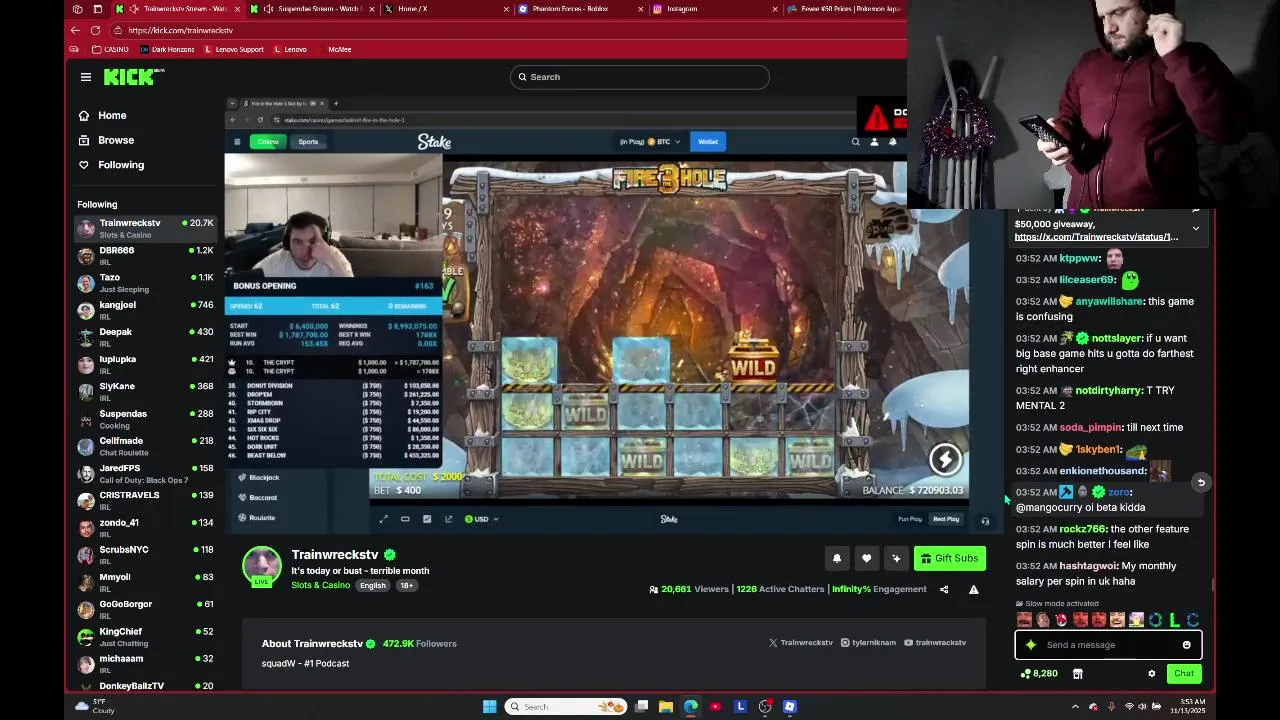Open the emoji picker in the chat box

[1186, 645]
